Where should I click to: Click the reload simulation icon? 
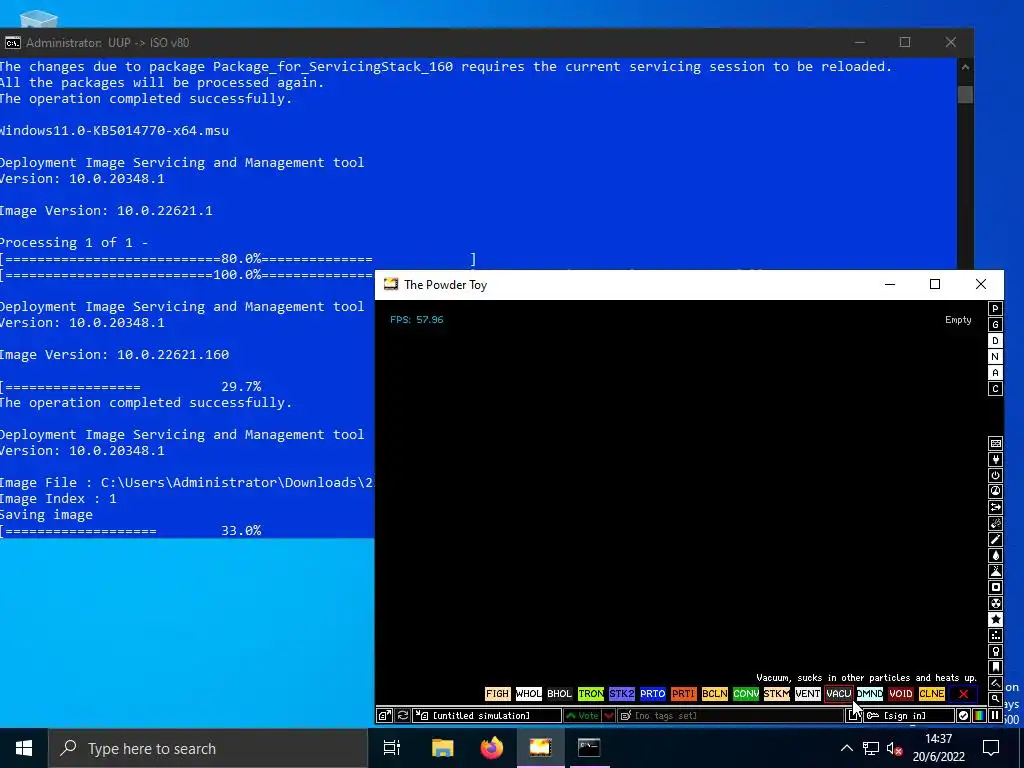pyautogui.click(x=403, y=716)
